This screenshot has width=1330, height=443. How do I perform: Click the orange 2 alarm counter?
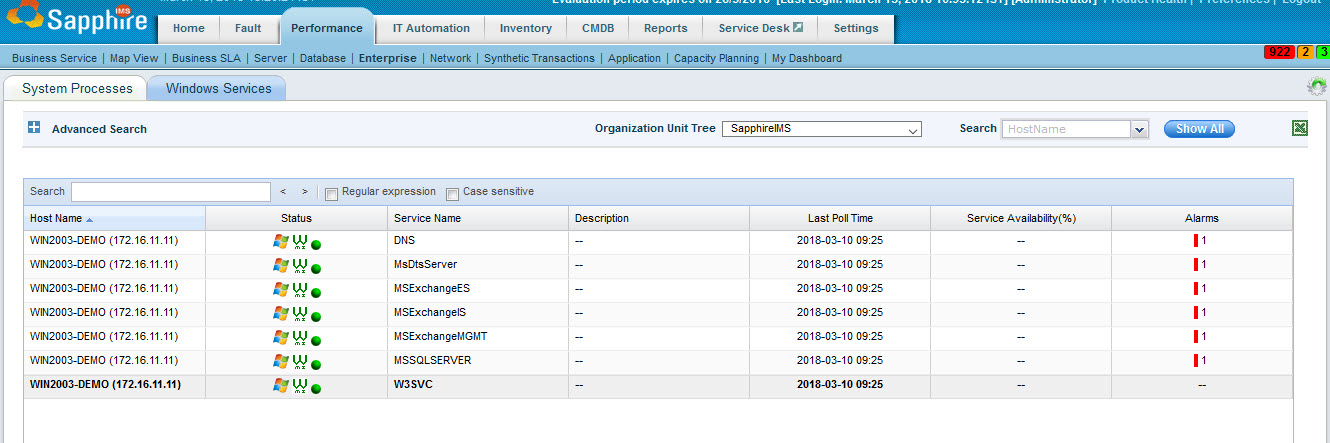coord(1305,52)
